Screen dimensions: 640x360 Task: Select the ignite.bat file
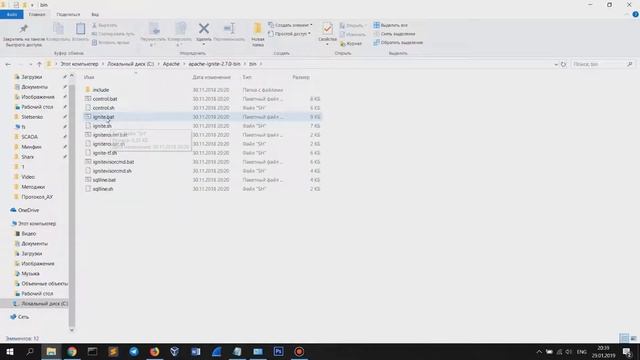coord(103,117)
